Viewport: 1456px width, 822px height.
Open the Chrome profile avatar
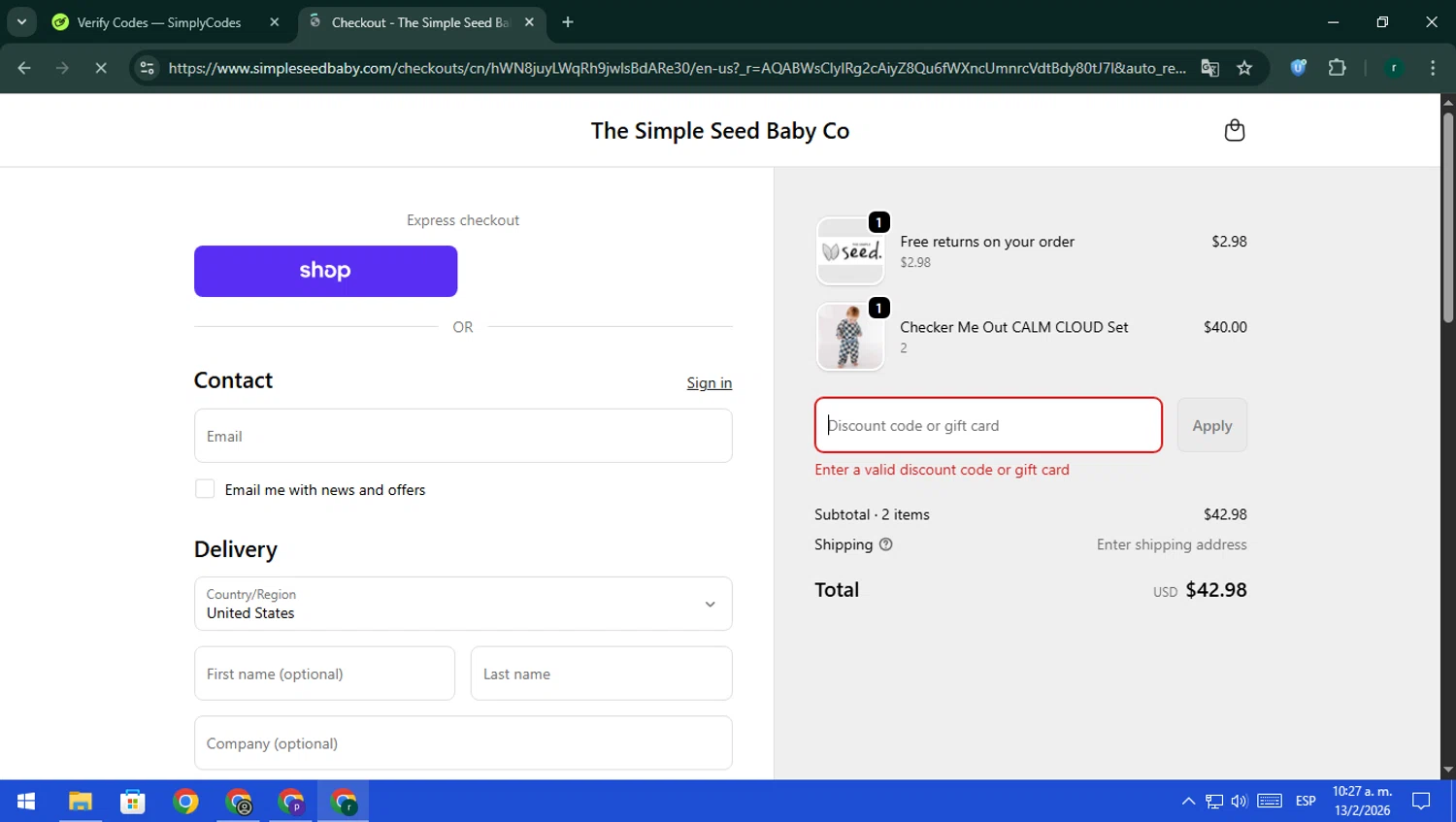point(1394,68)
